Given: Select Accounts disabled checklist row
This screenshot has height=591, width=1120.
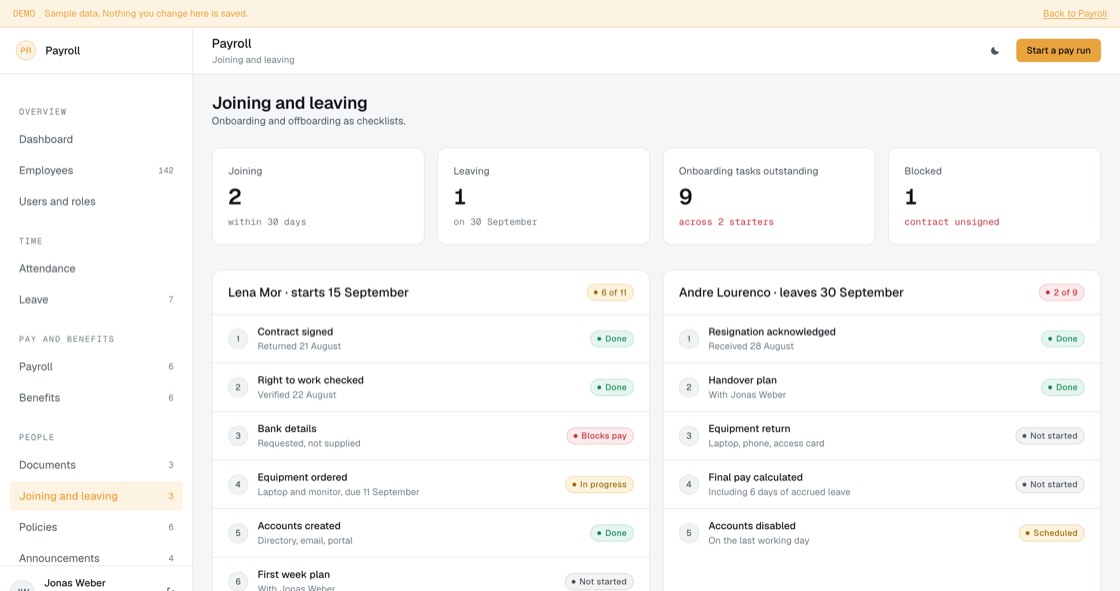Looking at the screenshot, I should click(881, 533).
